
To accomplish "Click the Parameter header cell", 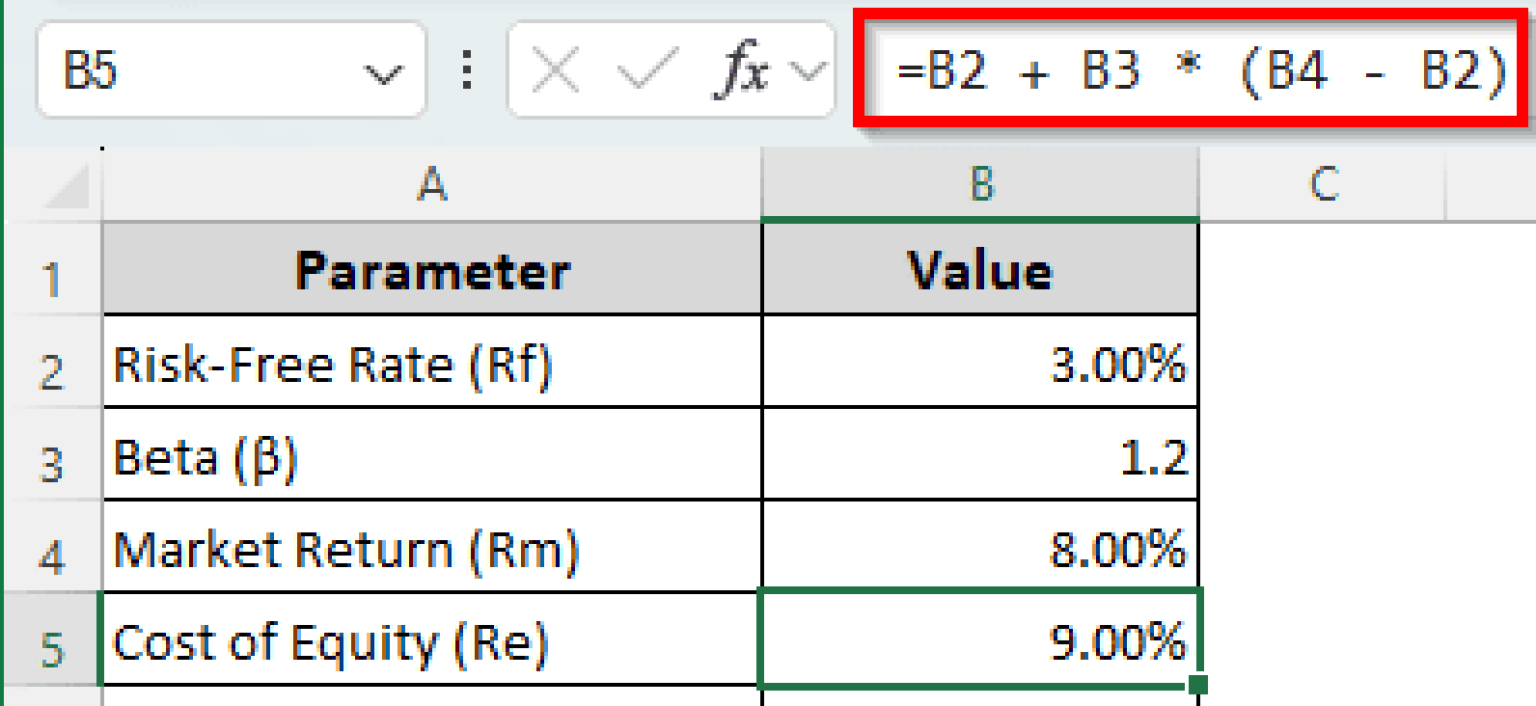I will (x=430, y=268).
